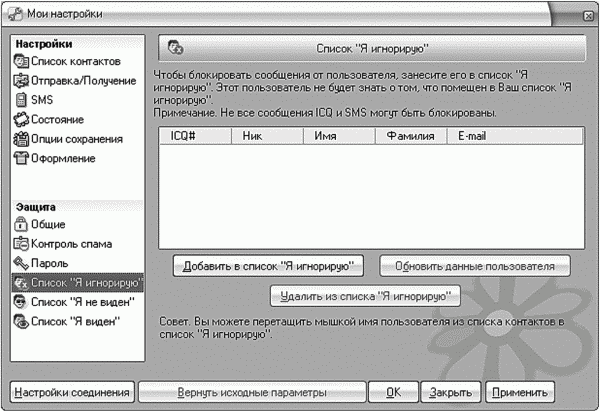Click the SMS phone icon
The image size is (600, 411).
[x=21, y=100]
